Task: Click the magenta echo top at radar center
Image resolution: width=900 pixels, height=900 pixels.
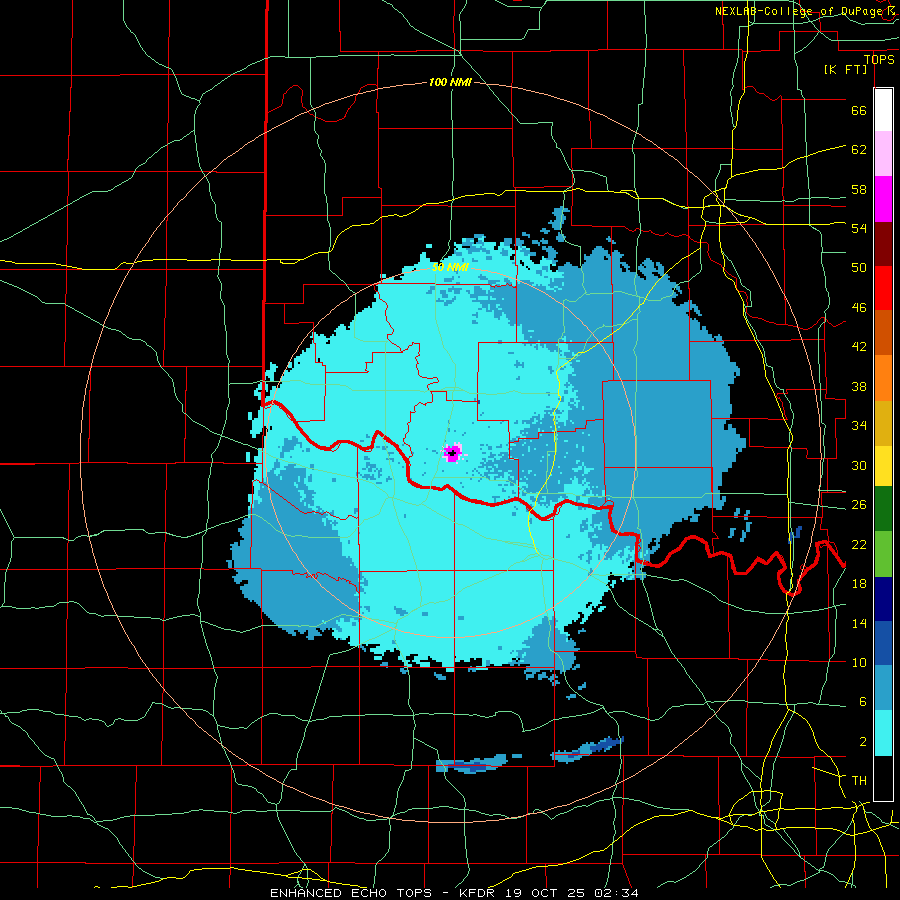Action: click(453, 453)
